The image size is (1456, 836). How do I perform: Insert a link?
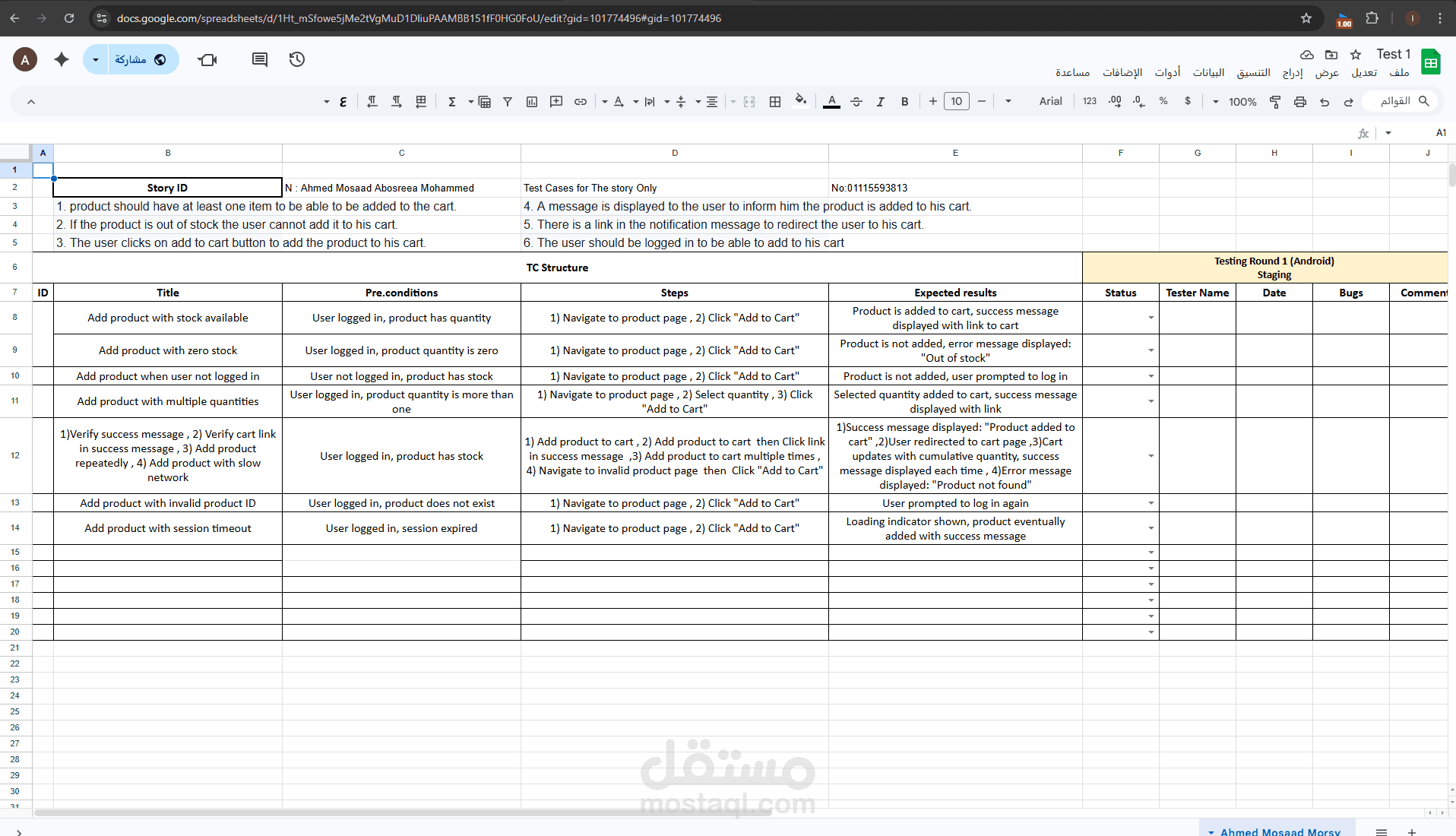coord(581,102)
